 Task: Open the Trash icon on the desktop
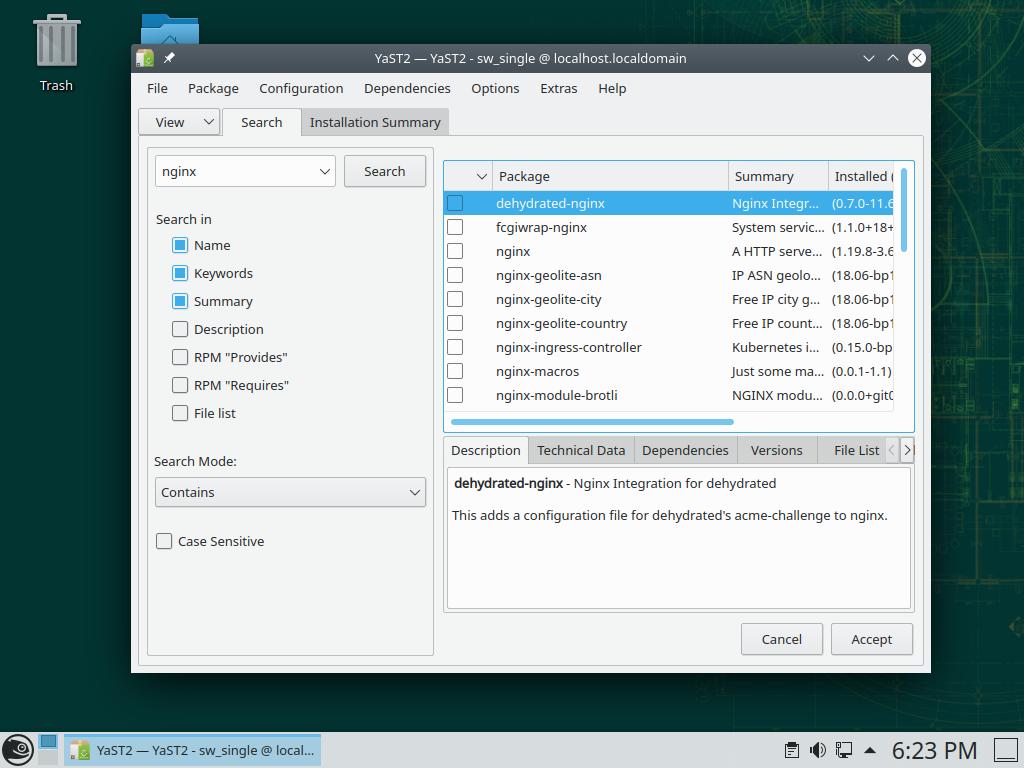tap(56, 54)
